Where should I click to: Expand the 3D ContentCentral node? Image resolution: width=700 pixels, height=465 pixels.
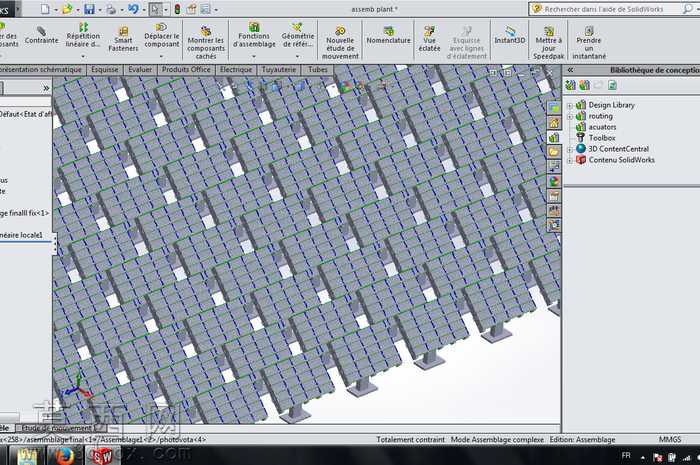pyautogui.click(x=570, y=150)
